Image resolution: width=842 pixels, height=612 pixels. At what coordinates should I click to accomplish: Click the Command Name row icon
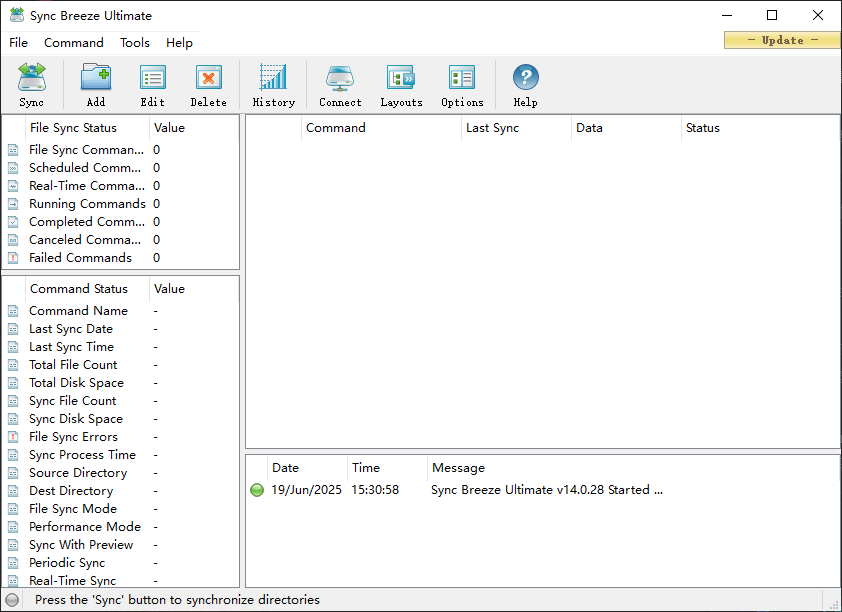pos(13,311)
